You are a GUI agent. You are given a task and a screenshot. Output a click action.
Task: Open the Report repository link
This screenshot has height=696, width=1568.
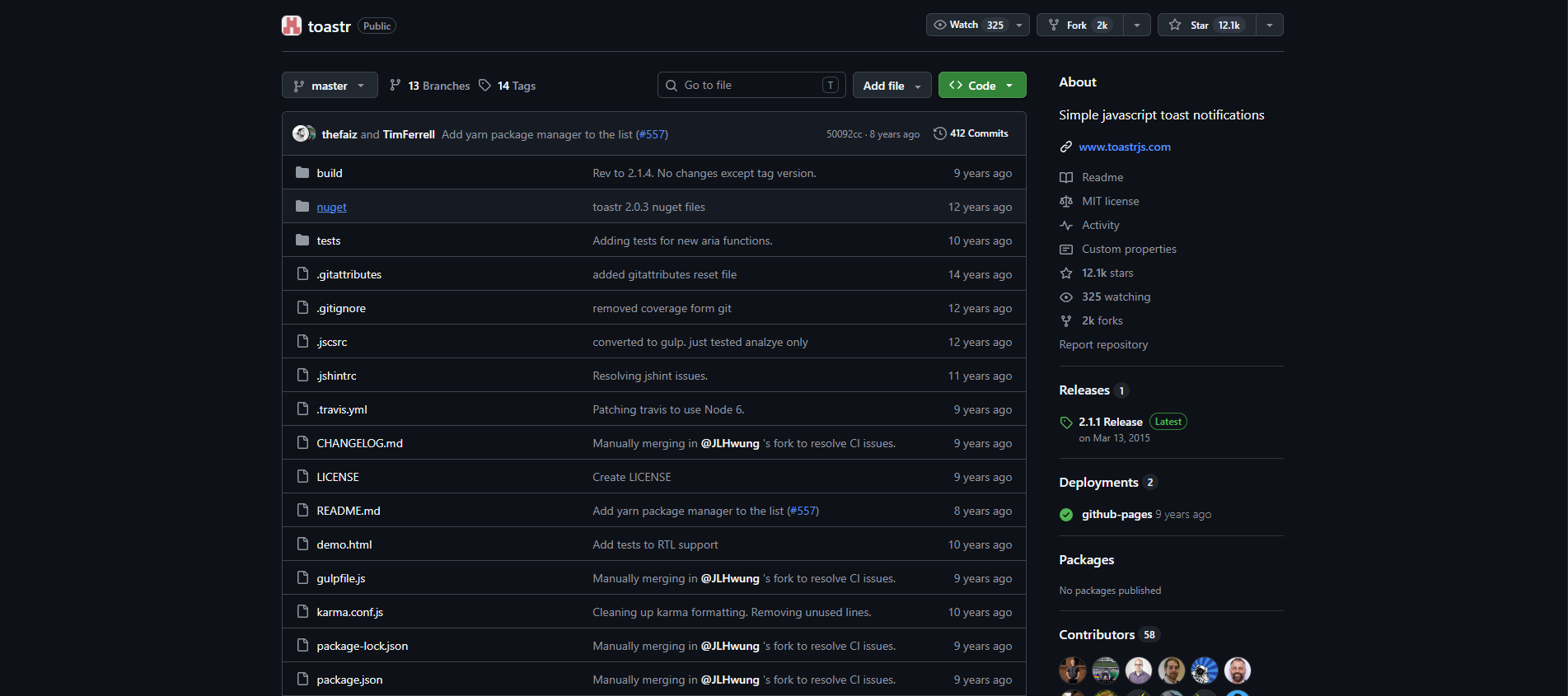point(1103,344)
